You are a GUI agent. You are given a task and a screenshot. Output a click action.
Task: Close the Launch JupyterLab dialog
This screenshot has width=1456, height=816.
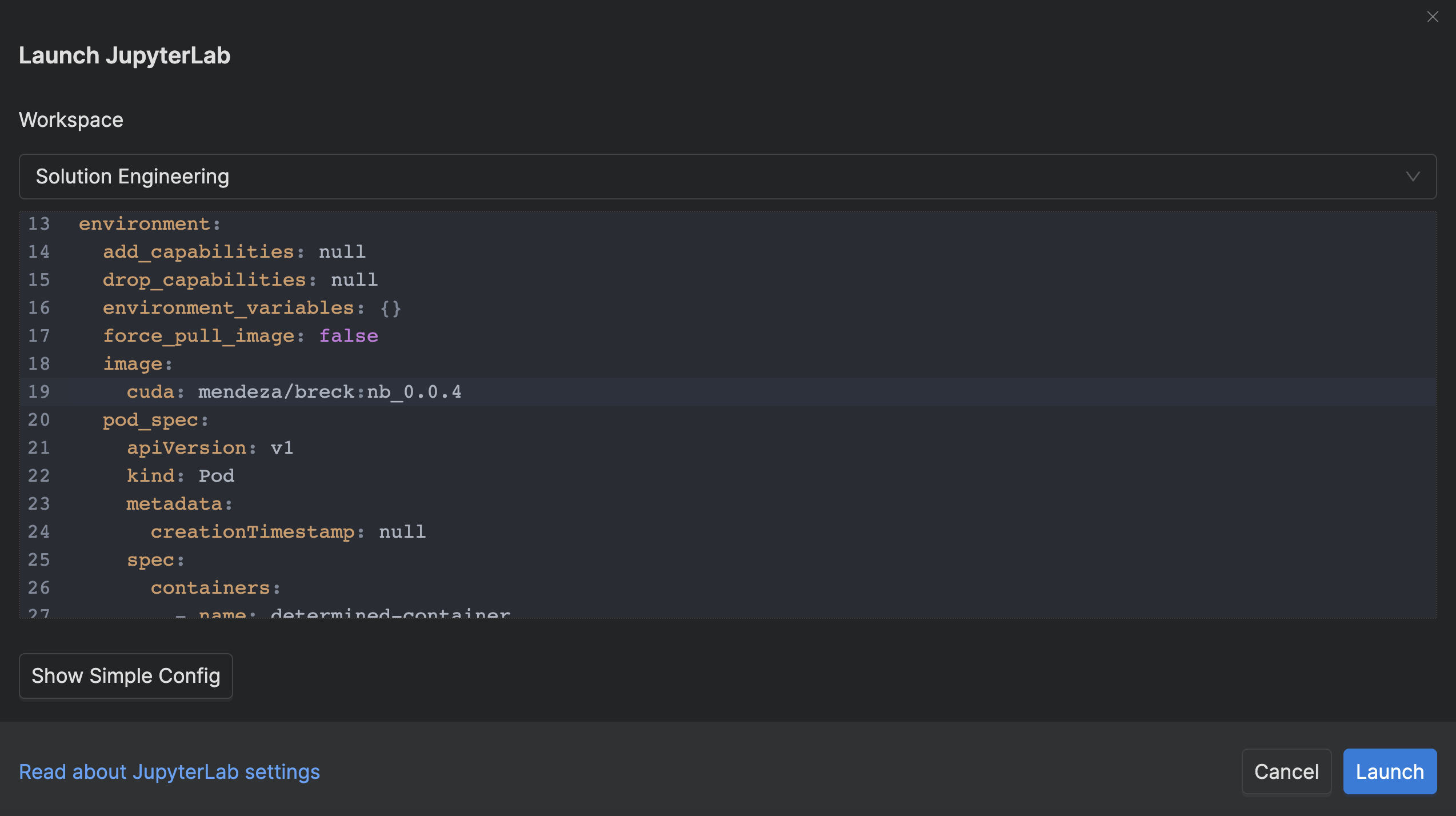[1432, 17]
